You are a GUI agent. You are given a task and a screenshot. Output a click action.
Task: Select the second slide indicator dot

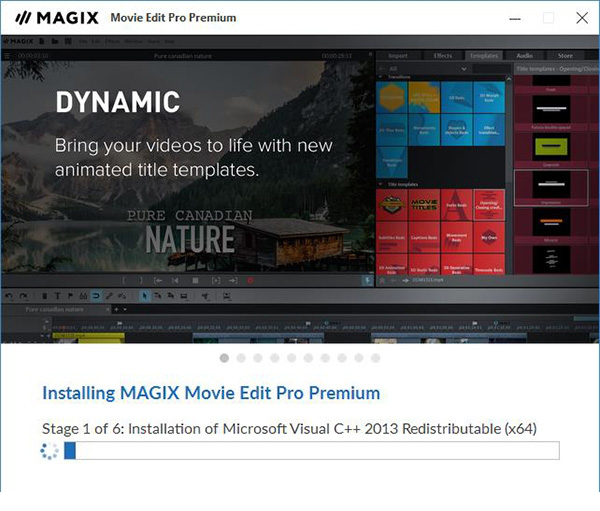(x=241, y=358)
